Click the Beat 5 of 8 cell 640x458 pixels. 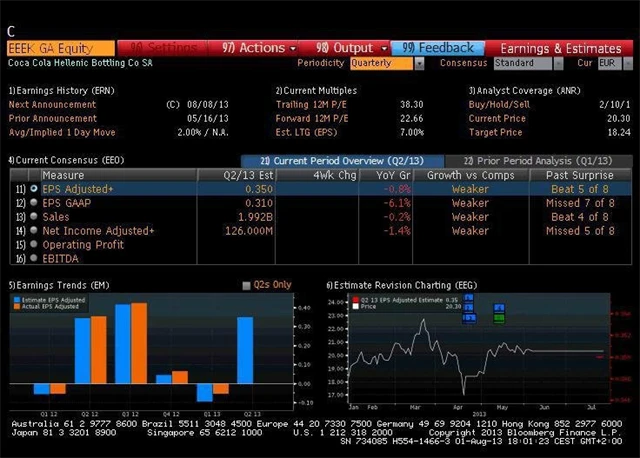[x=580, y=189]
